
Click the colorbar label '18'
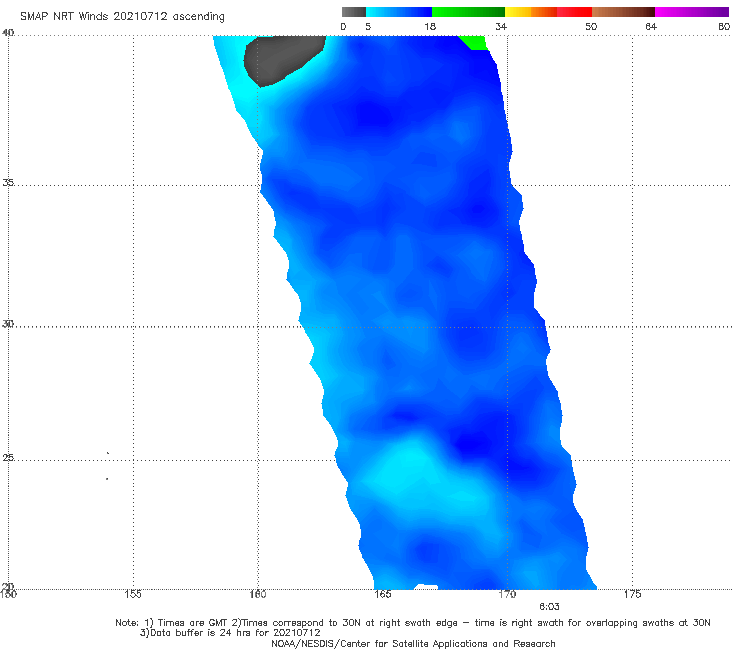click(x=430, y=27)
